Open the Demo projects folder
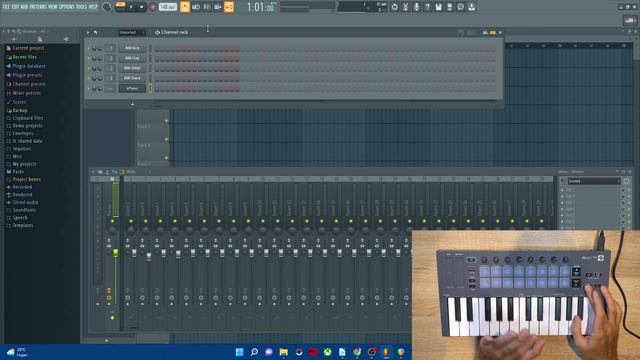Screen dimensions: 640x360 click(24, 126)
